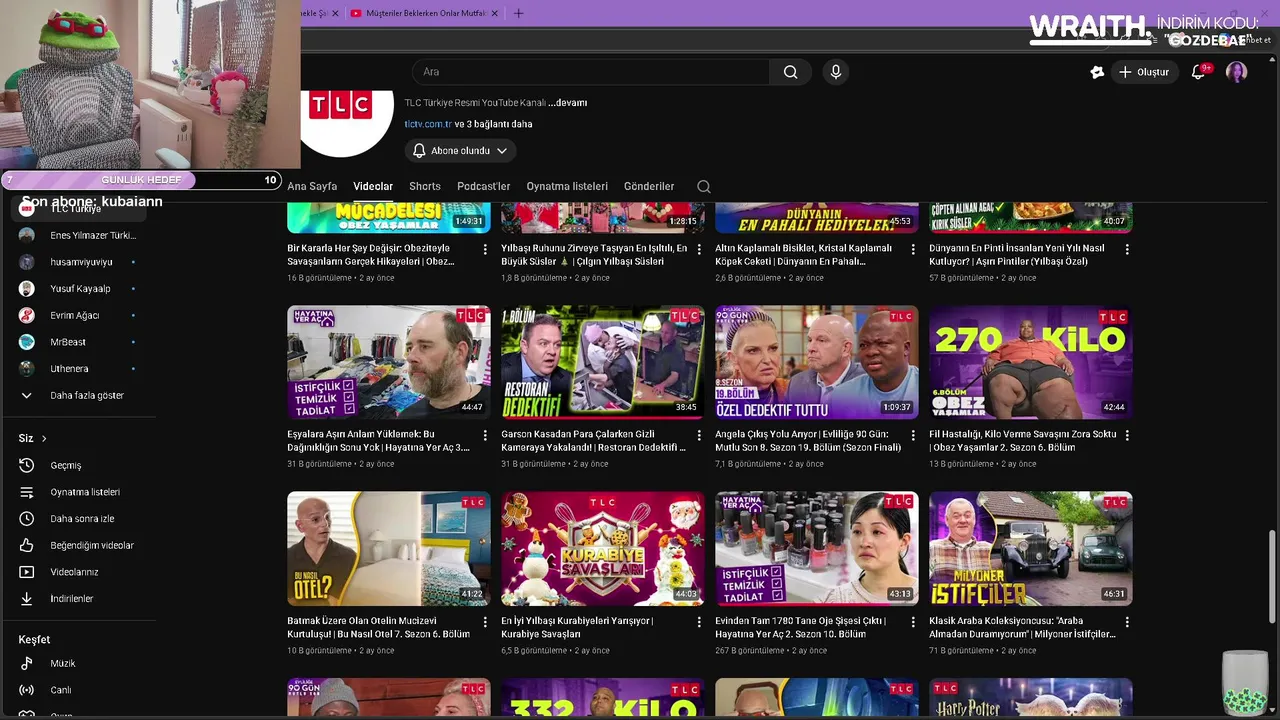Open options for Klasik Araba Koleksiyoncusu video
1280x720 pixels.
[x=1127, y=622]
